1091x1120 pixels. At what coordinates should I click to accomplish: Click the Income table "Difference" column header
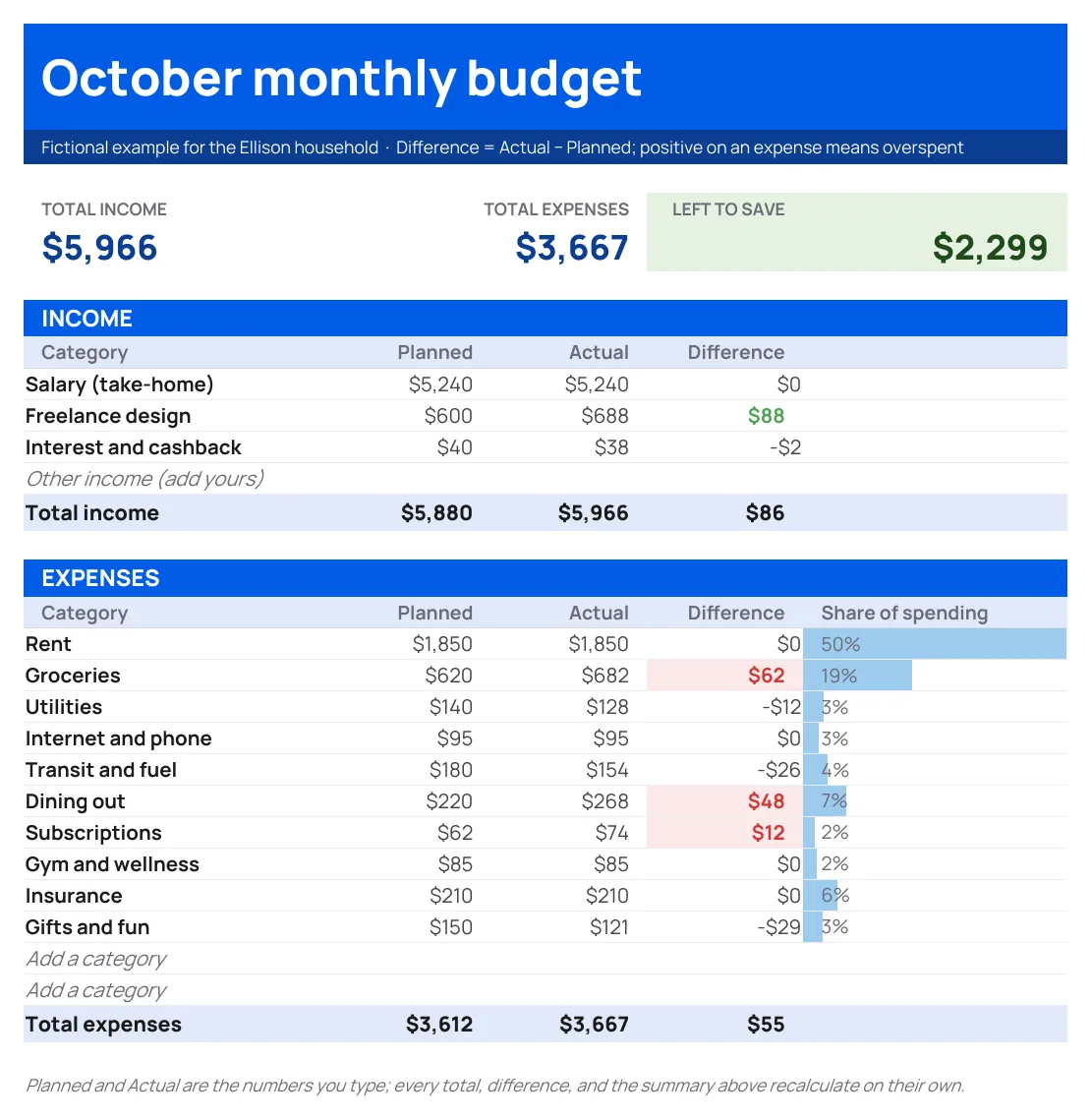(735, 352)
